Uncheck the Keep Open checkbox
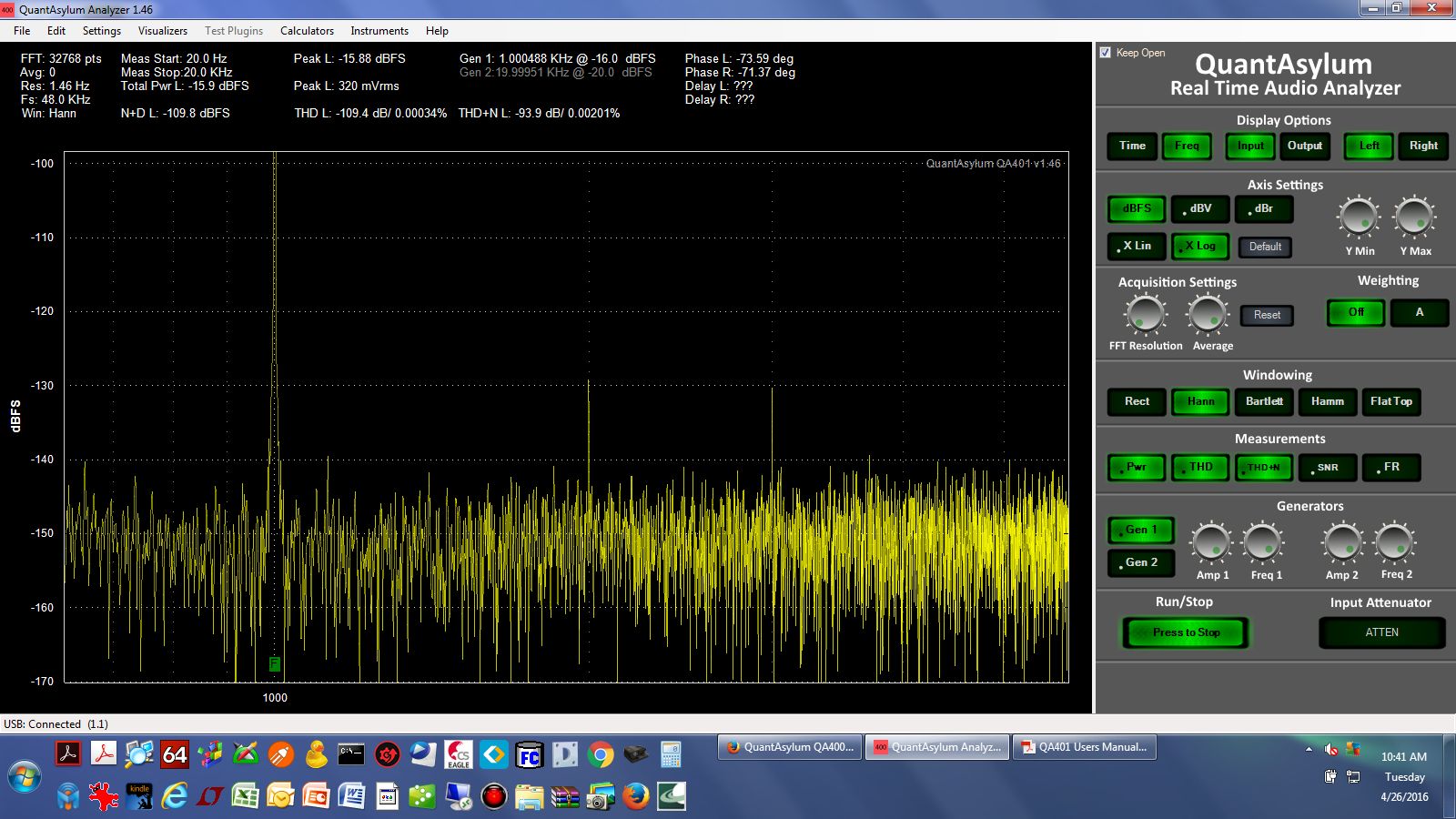The height and width of the screenshot is (819, 1456). [1106, 53]
